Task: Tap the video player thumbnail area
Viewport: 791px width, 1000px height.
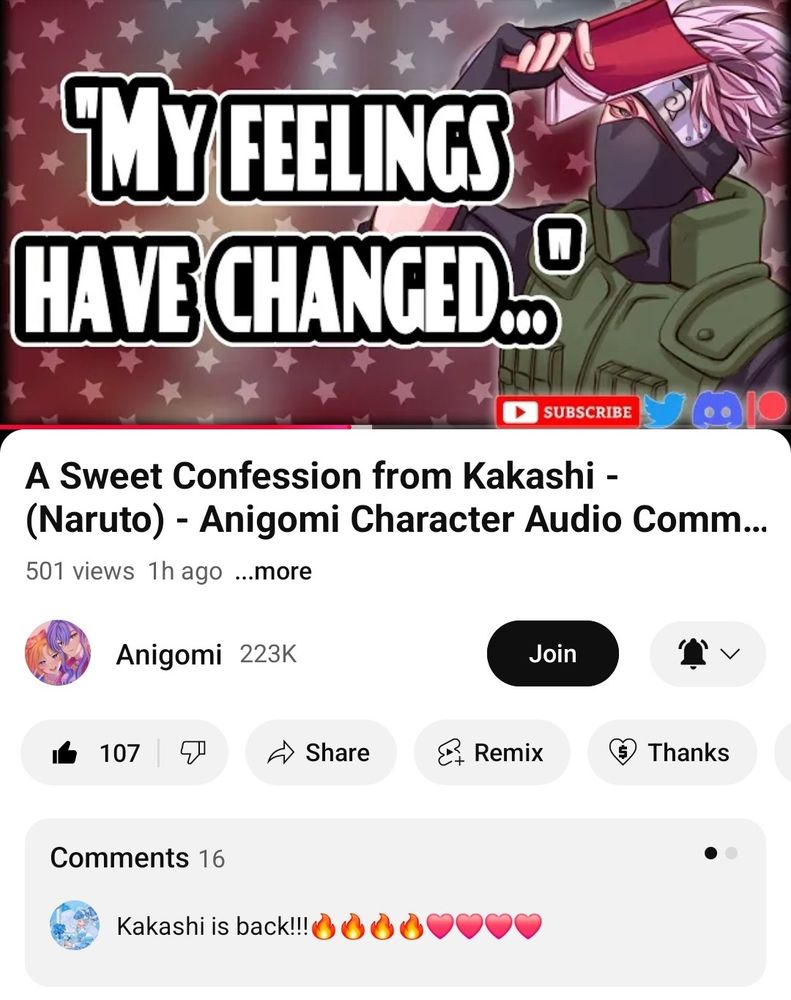Action: coord(396,212)
